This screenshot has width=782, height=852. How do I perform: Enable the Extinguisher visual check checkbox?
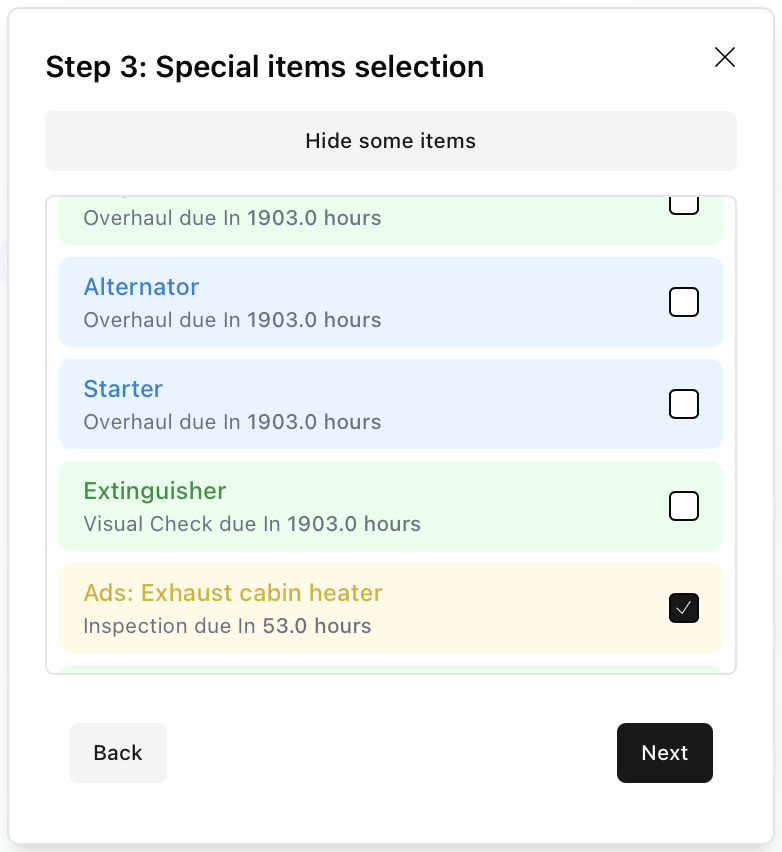[x=684, y=506]
